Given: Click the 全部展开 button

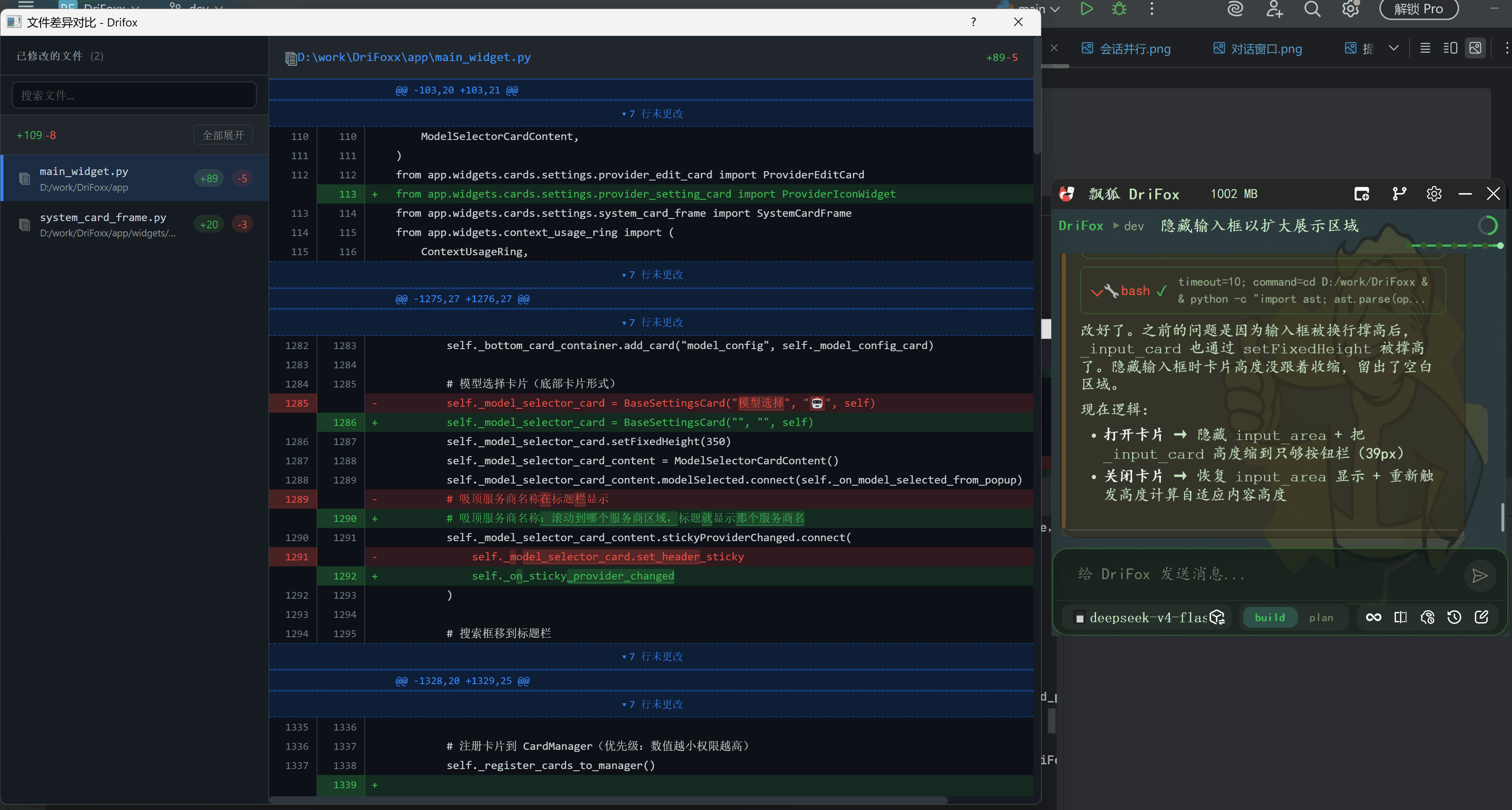Looking at the screenshot, I should coord(223,135).
